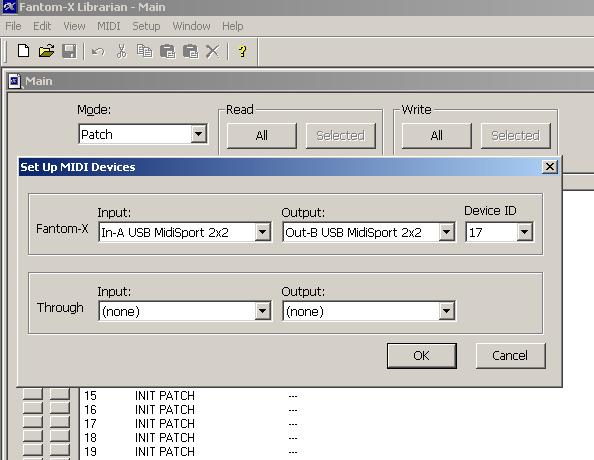Screen dimensions: 594x460
Task: Open the Mode Patch dropdown
Action: pyautogui.click(x=198, y=134)
